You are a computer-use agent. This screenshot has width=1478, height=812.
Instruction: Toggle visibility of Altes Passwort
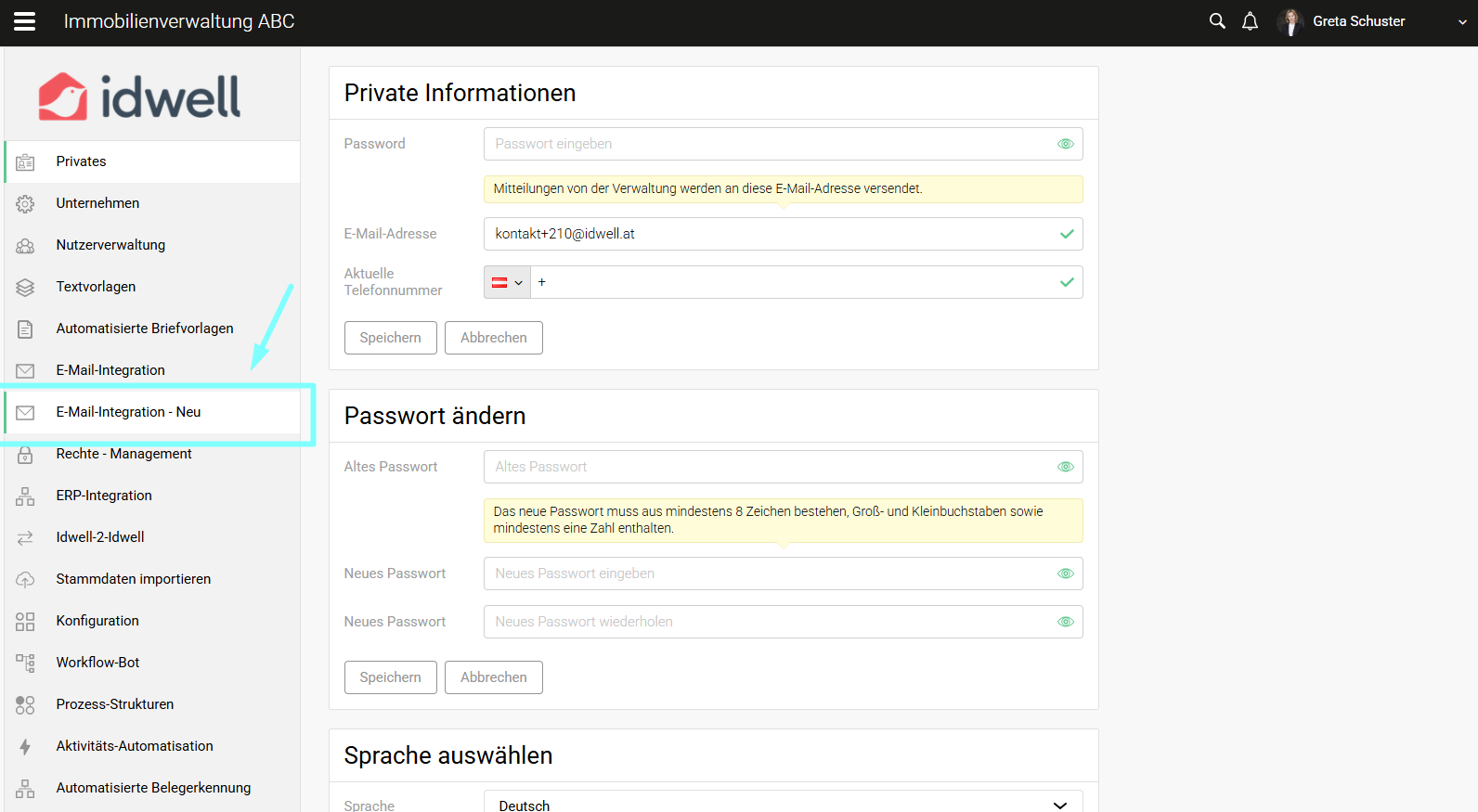(1065, 467)
